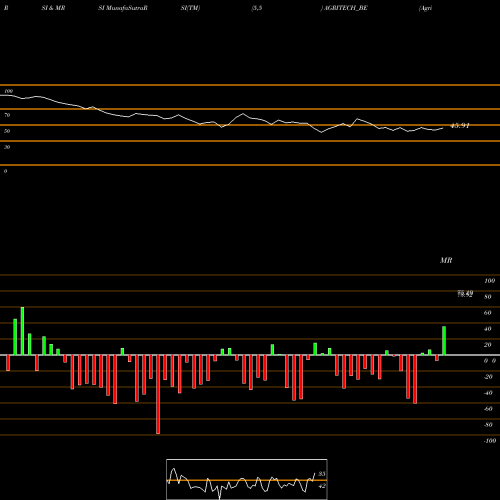Click the '(Agri' text at header end

tap(425, 8)
